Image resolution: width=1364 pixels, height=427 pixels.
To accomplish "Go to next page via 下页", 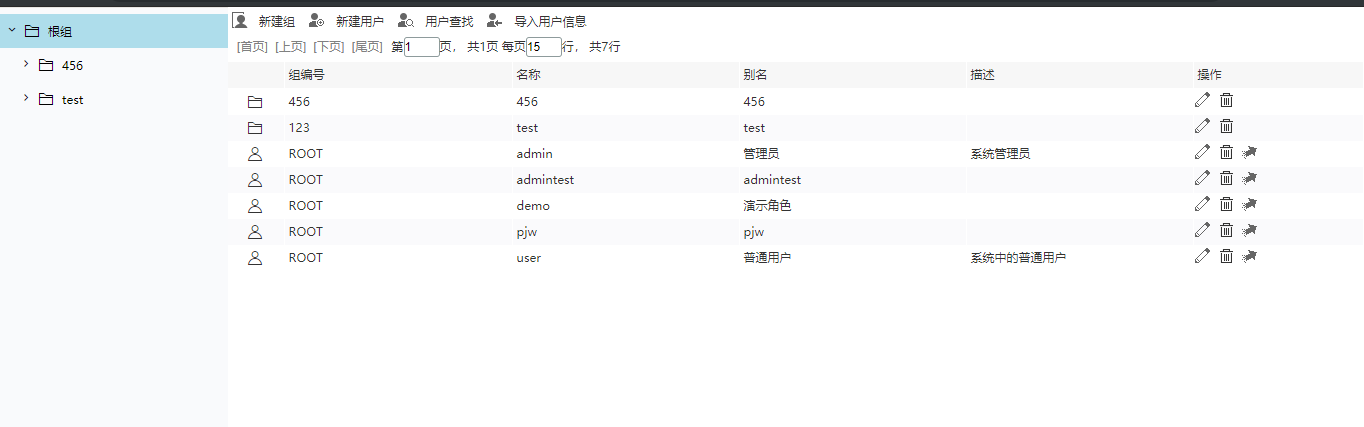I will [329, 47].
